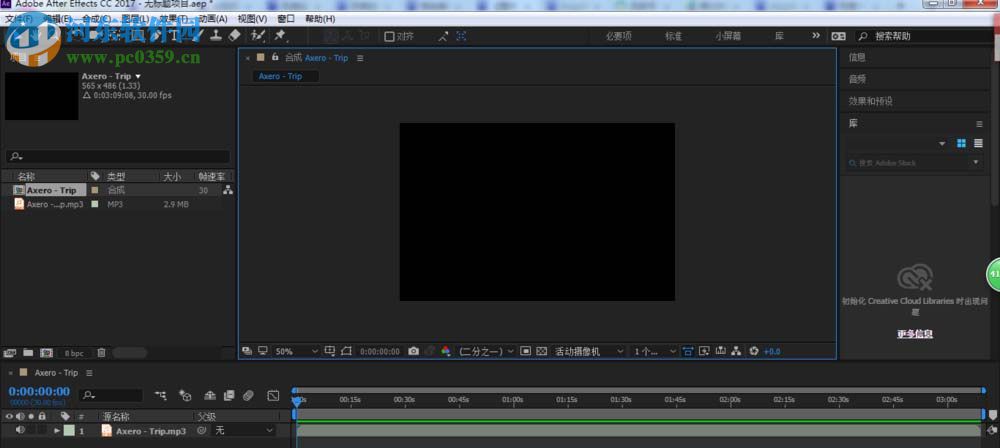Viewport: 1000px width, 448px height.
Task: Delete selected item with the trash icon
Action: pyautogui.click(x=102, y=352)
